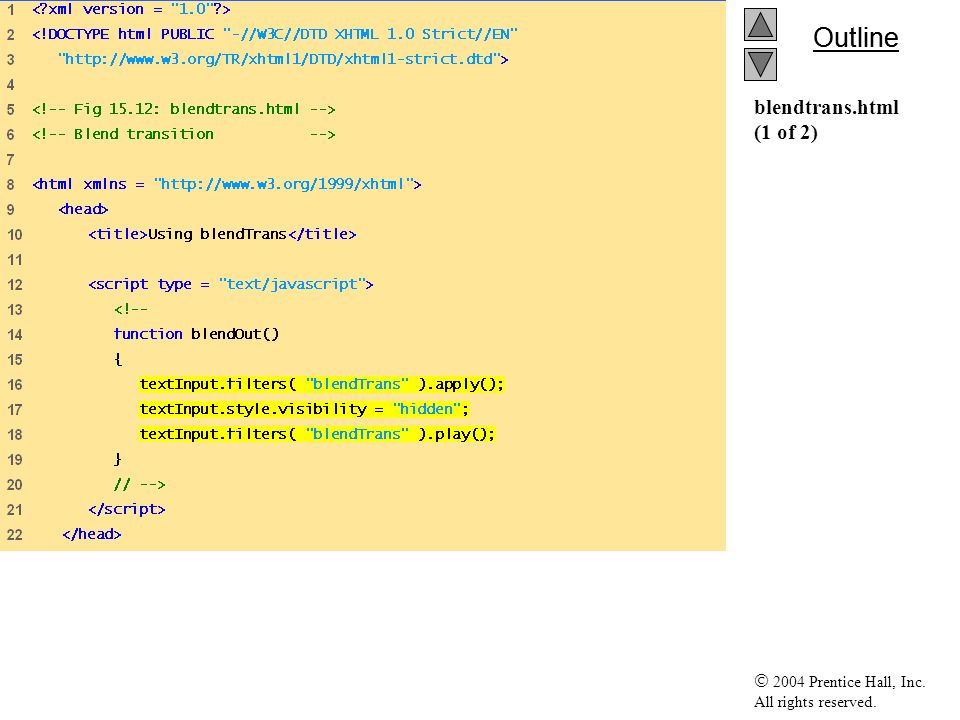Click the highlighted visibility = "hidden" statement
960x720 pixels.
(x=304, y=410)
